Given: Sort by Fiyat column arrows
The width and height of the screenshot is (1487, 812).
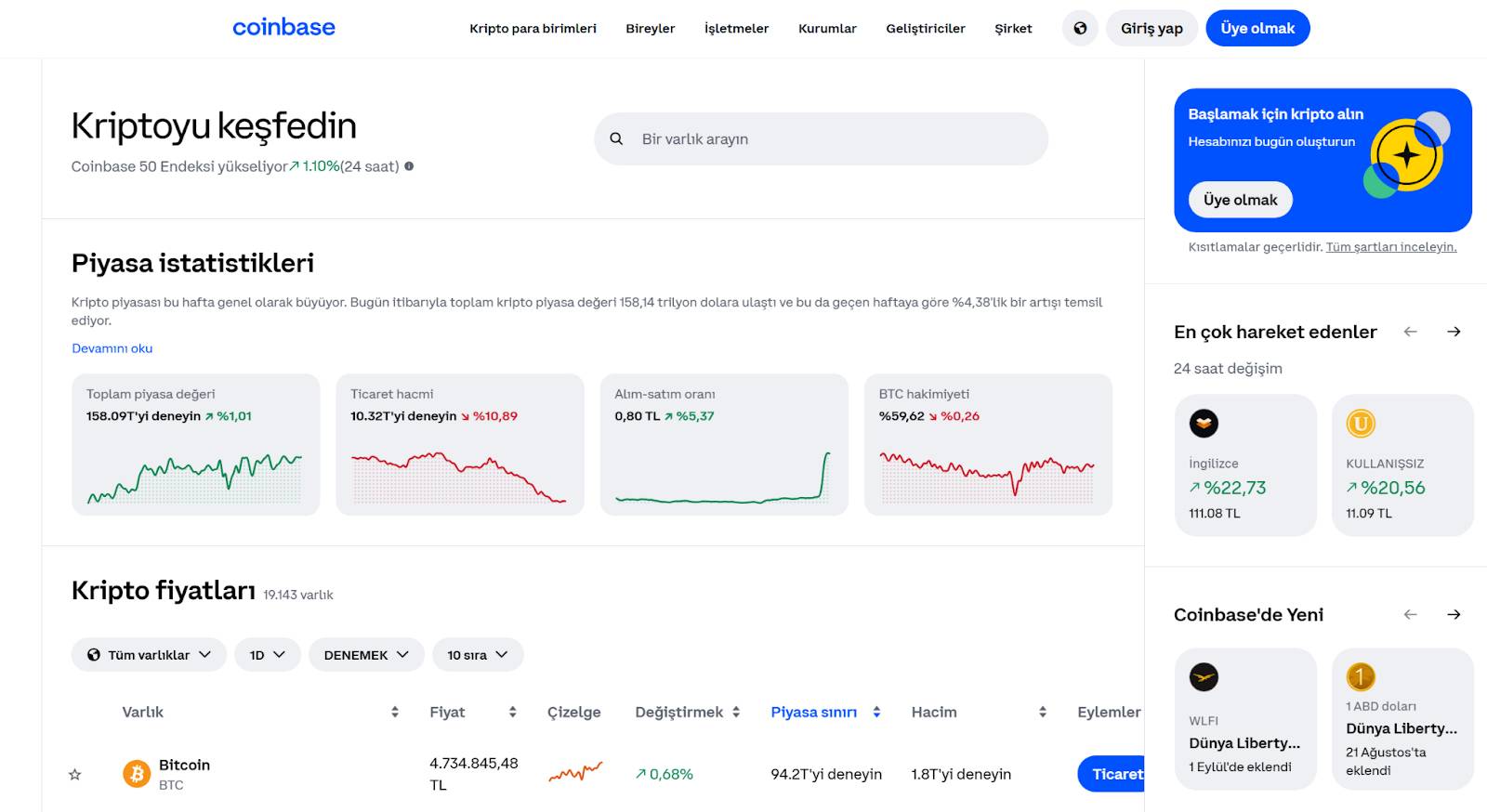Looking at the screenshot, I should 512,712.
